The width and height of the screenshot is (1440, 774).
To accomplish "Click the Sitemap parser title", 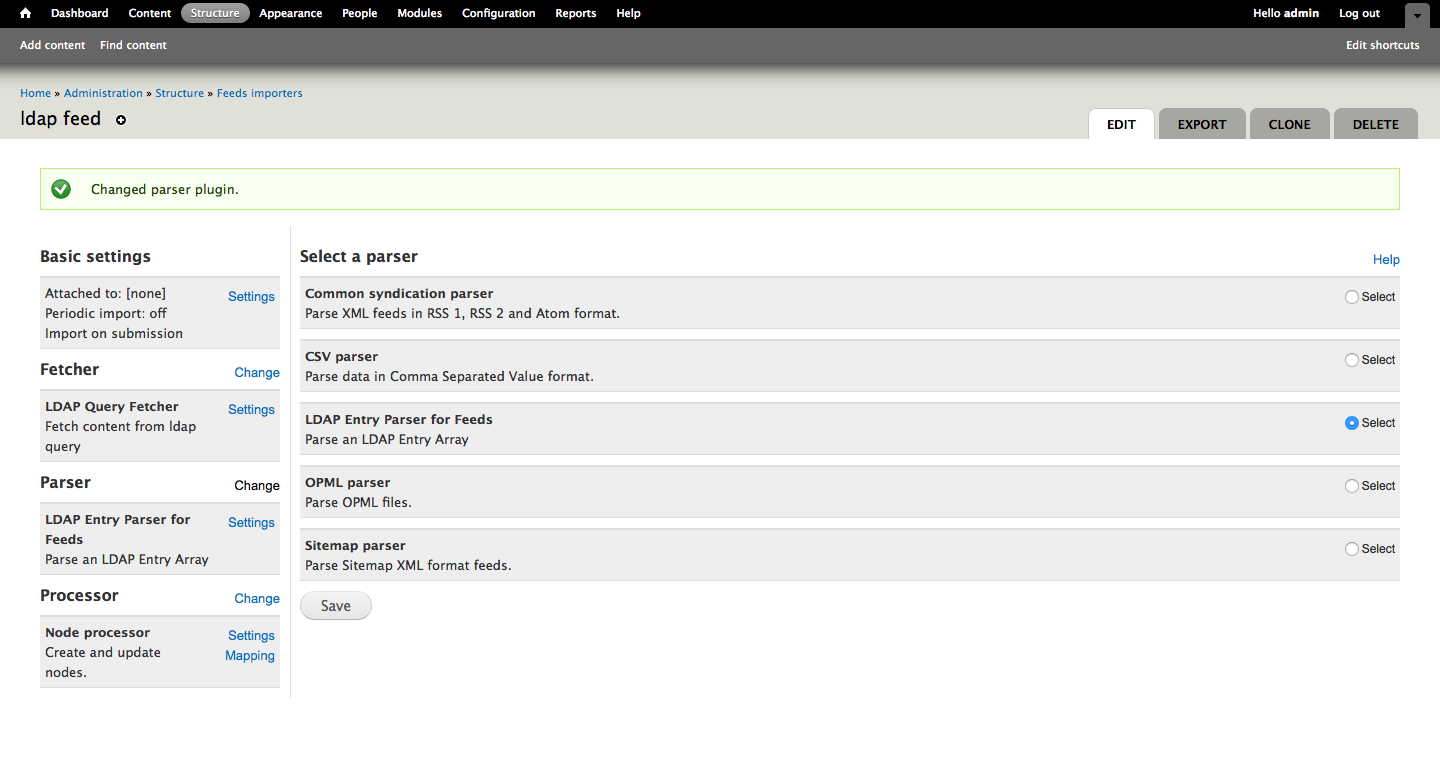I will point(355,546).
